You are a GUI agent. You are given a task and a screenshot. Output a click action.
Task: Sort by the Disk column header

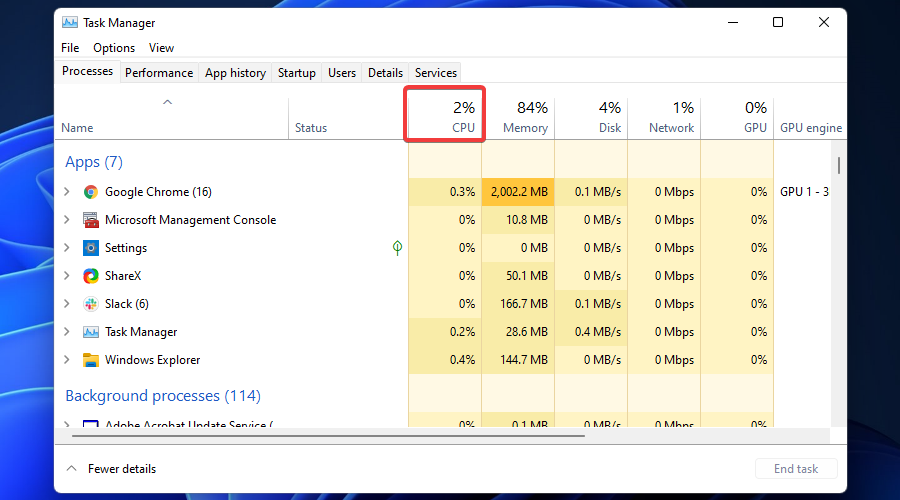pos(591,118)
